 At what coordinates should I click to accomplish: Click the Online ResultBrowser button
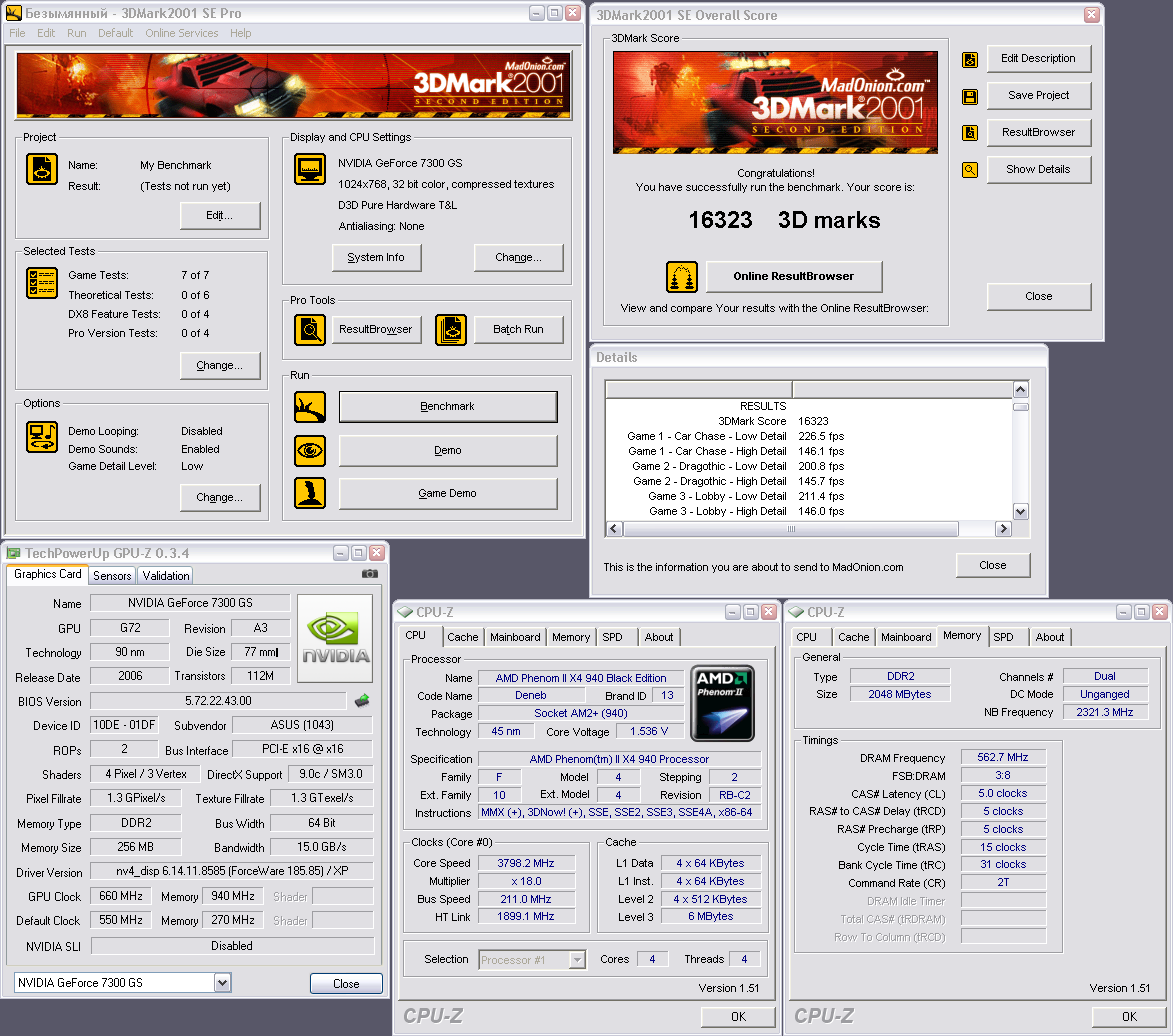point(794,276)
